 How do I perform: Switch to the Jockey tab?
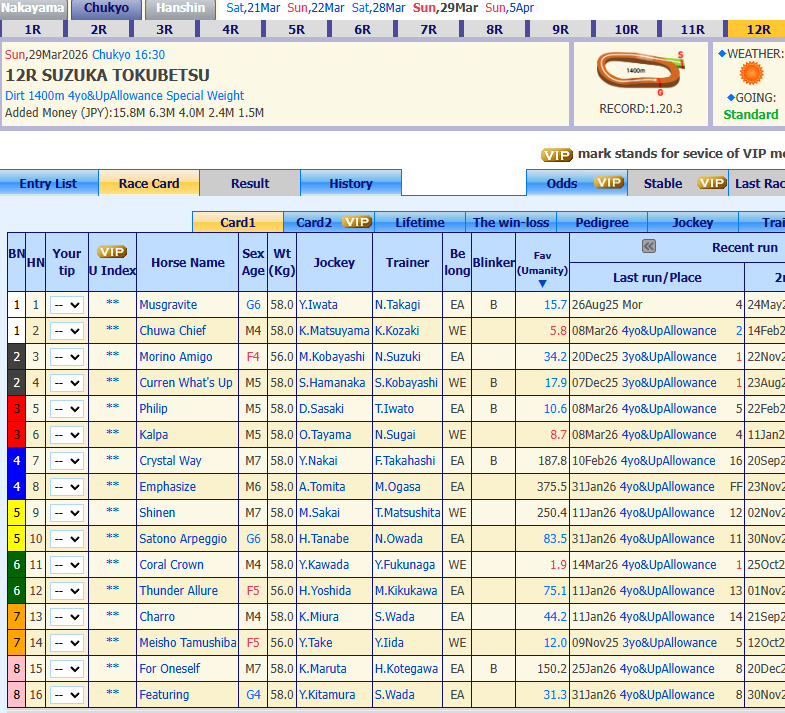click(692, 222)
